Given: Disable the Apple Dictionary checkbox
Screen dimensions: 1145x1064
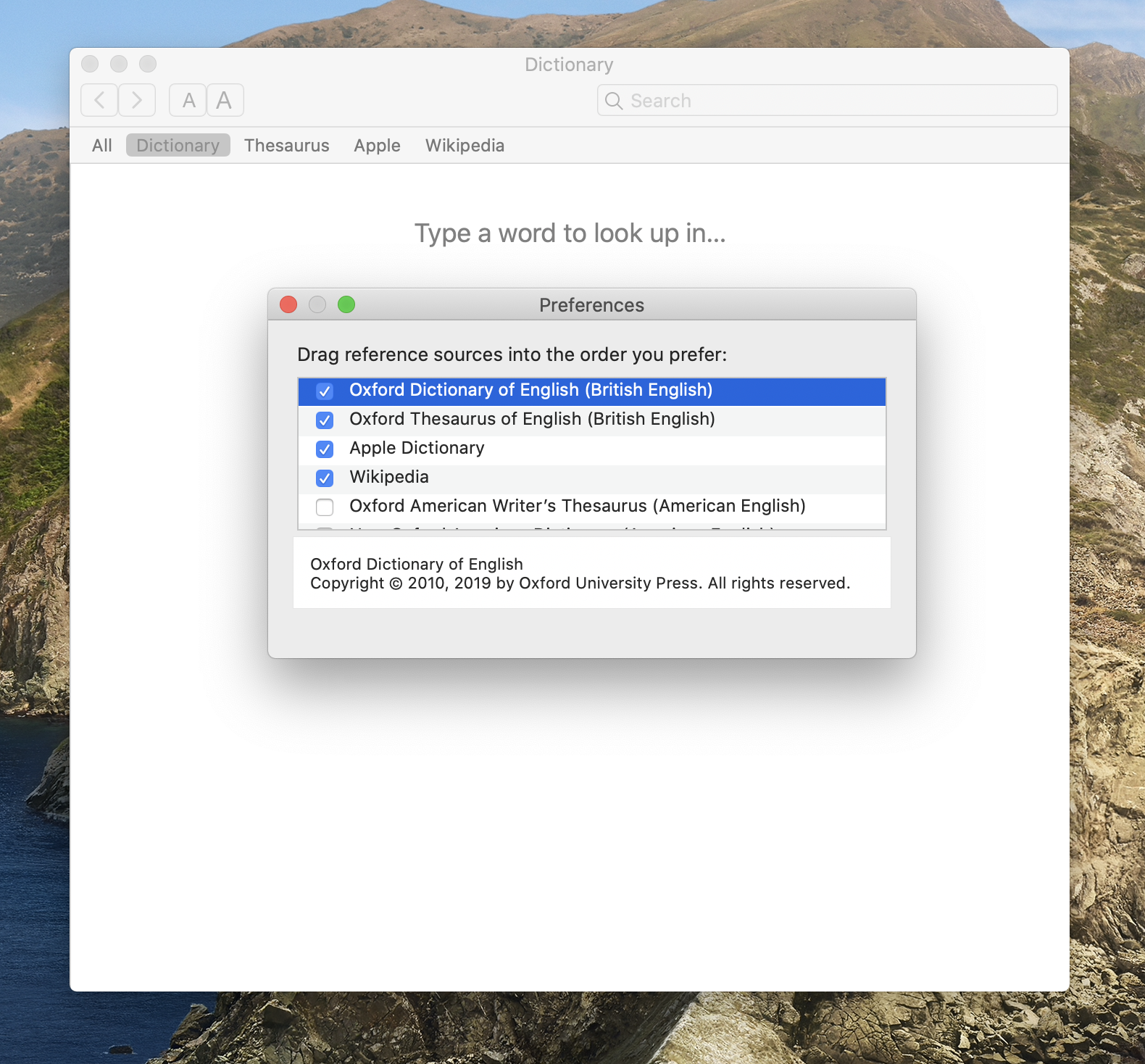Looking at the screenshot, I should click(325, 449).
